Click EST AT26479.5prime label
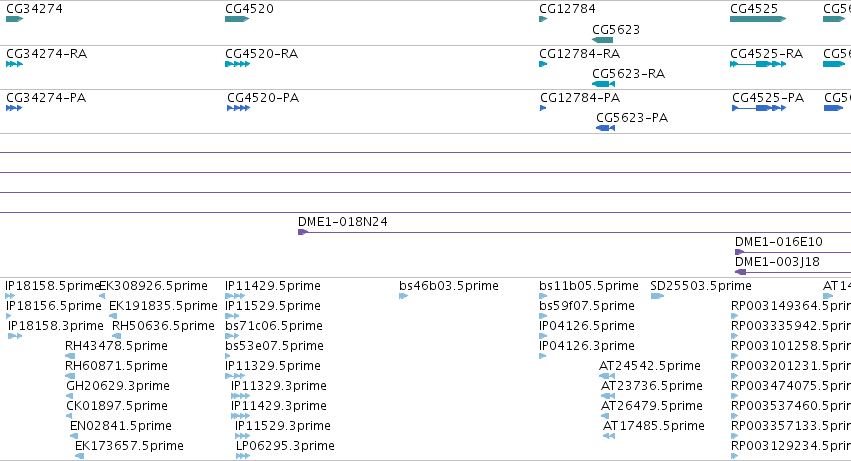 tap(652, 406)
